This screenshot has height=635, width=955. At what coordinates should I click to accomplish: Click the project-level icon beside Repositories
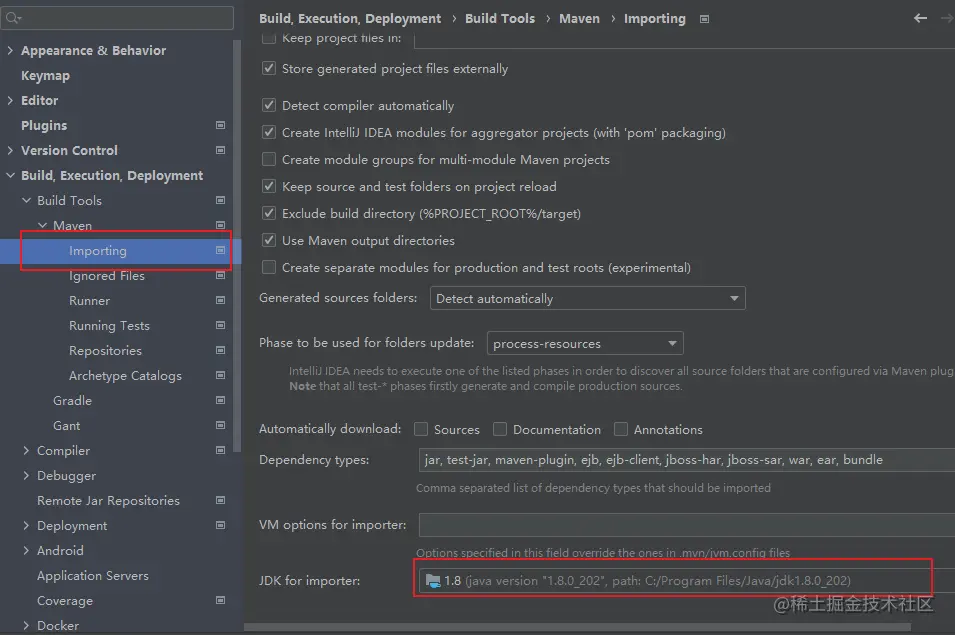(x=220, y=350)
